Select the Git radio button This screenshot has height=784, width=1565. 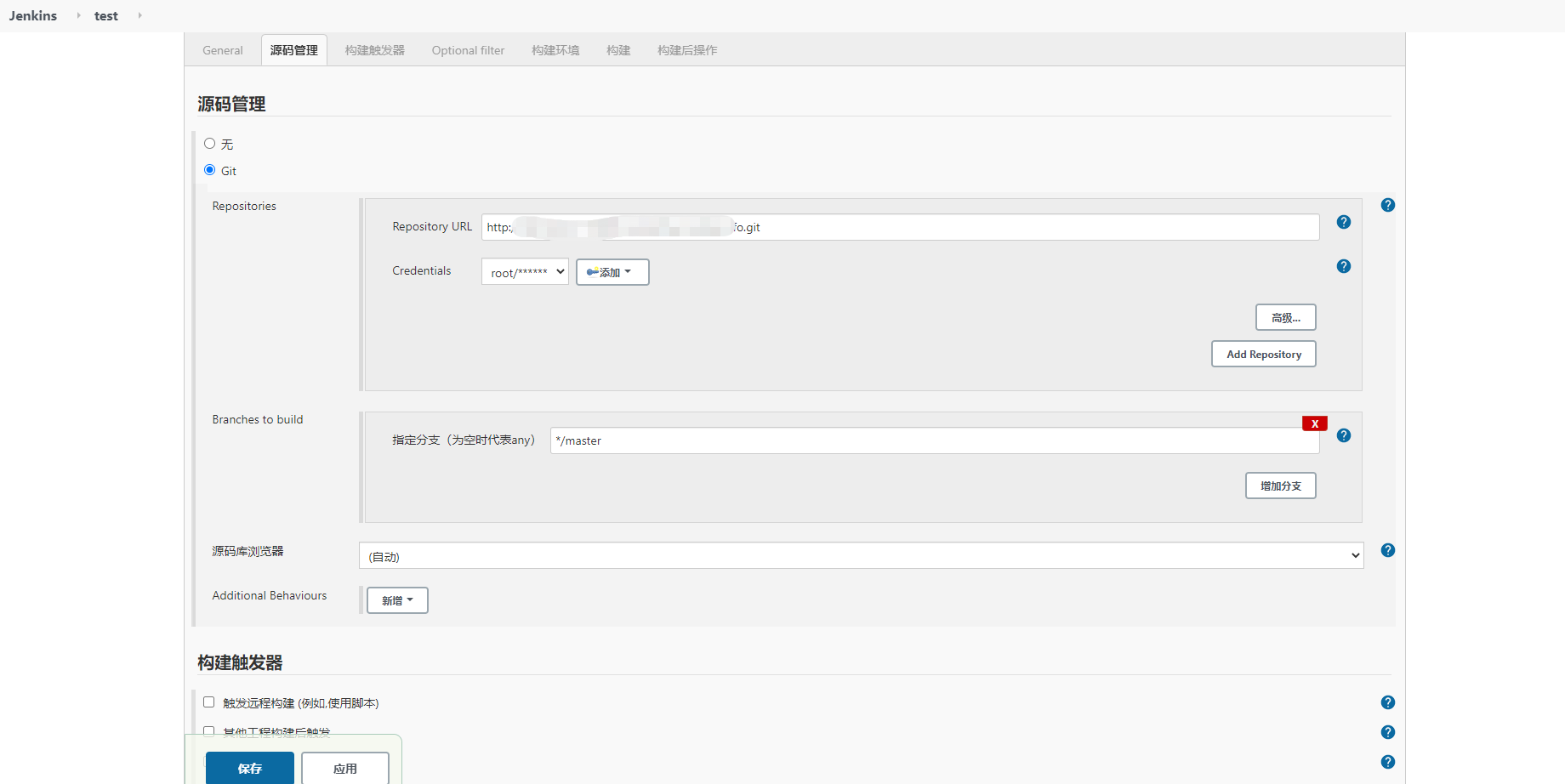209,170
